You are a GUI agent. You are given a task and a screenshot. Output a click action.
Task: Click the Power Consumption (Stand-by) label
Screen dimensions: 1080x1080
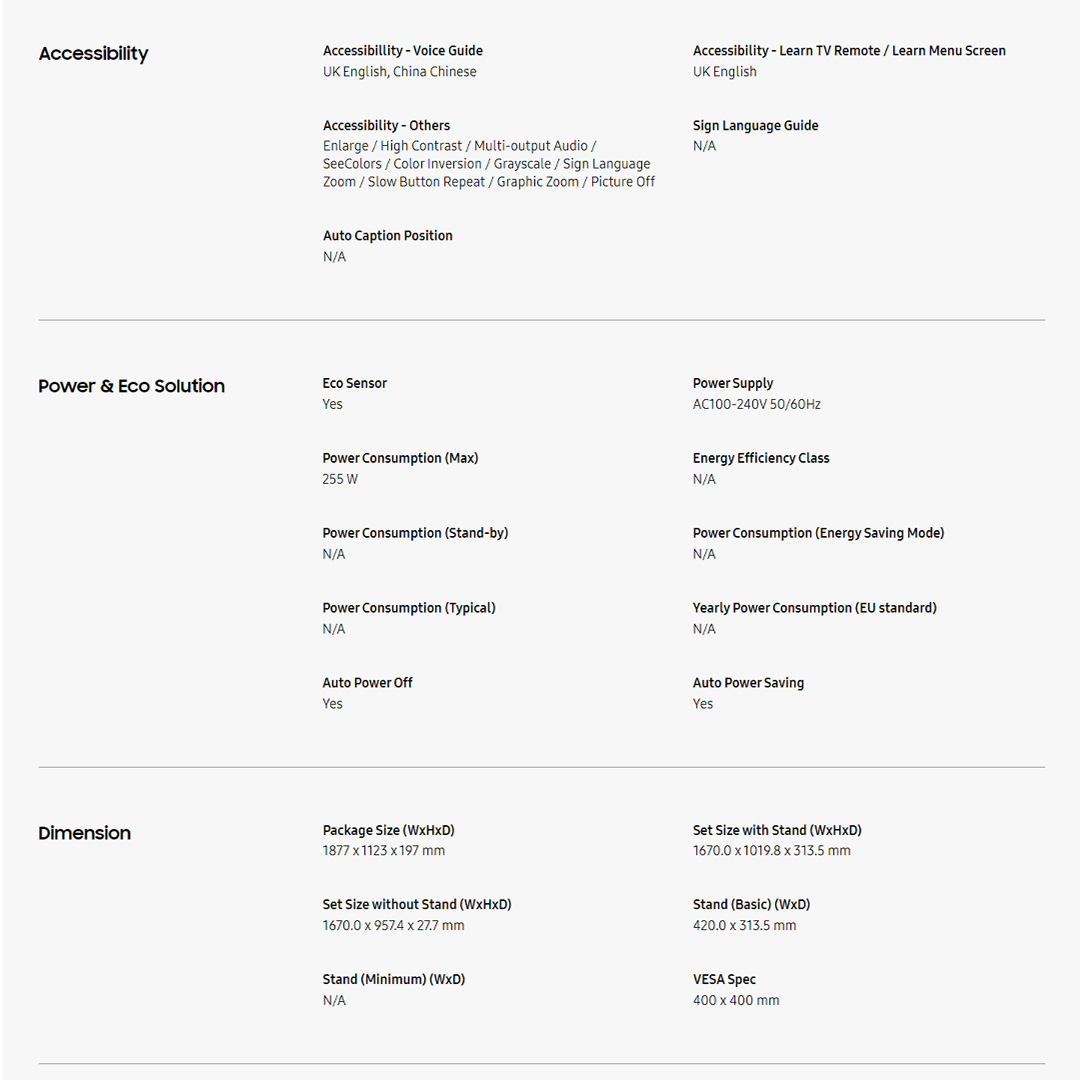(x=415, y=533)
